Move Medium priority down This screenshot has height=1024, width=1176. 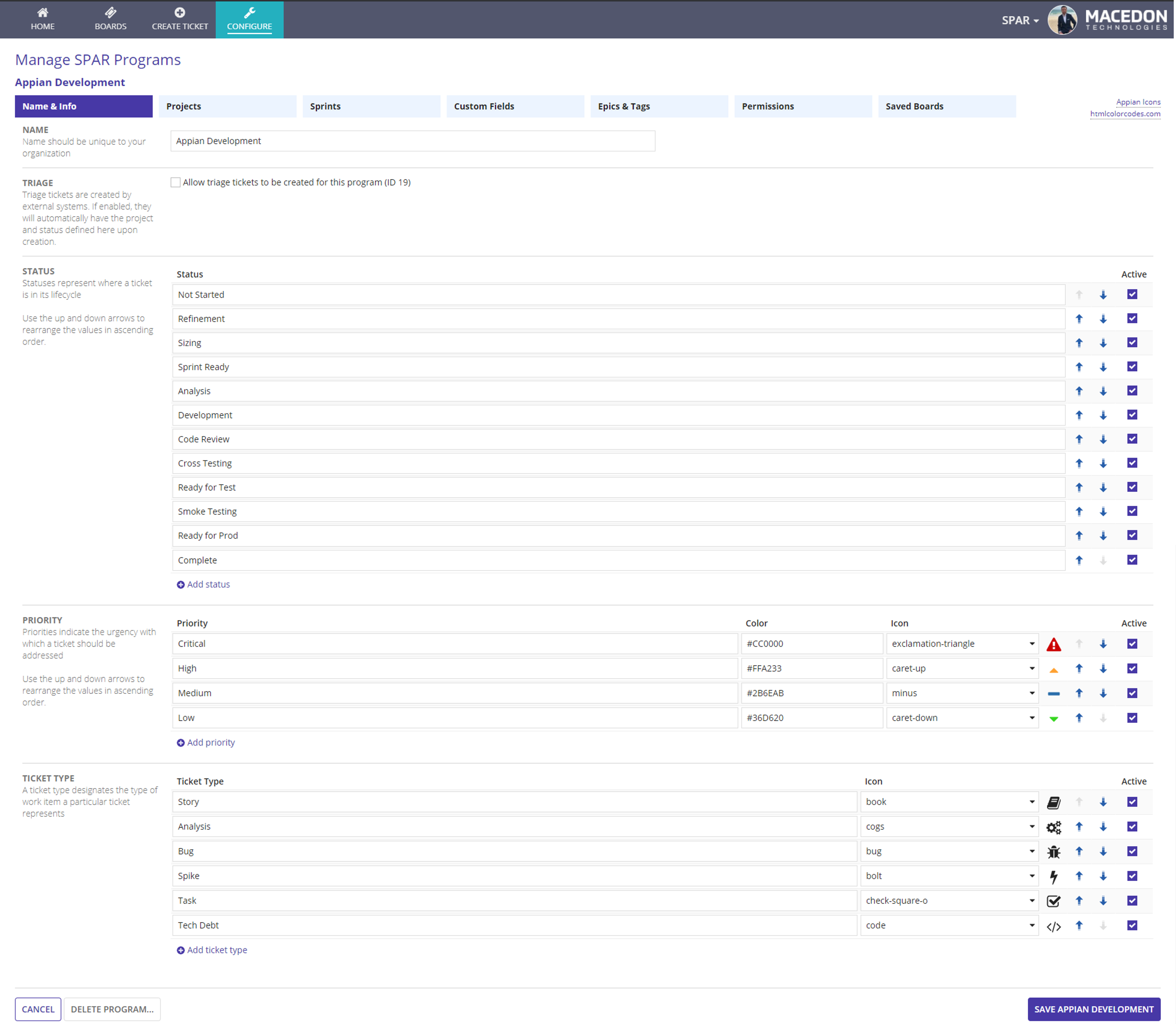1103,693
